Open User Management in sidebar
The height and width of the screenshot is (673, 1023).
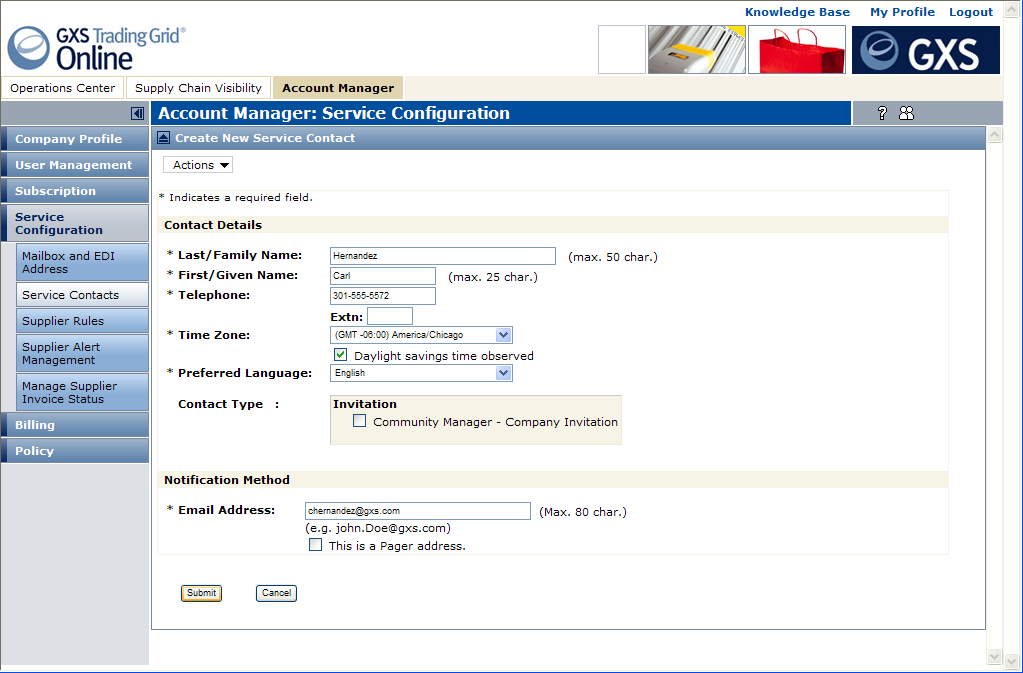coord(75,165)
